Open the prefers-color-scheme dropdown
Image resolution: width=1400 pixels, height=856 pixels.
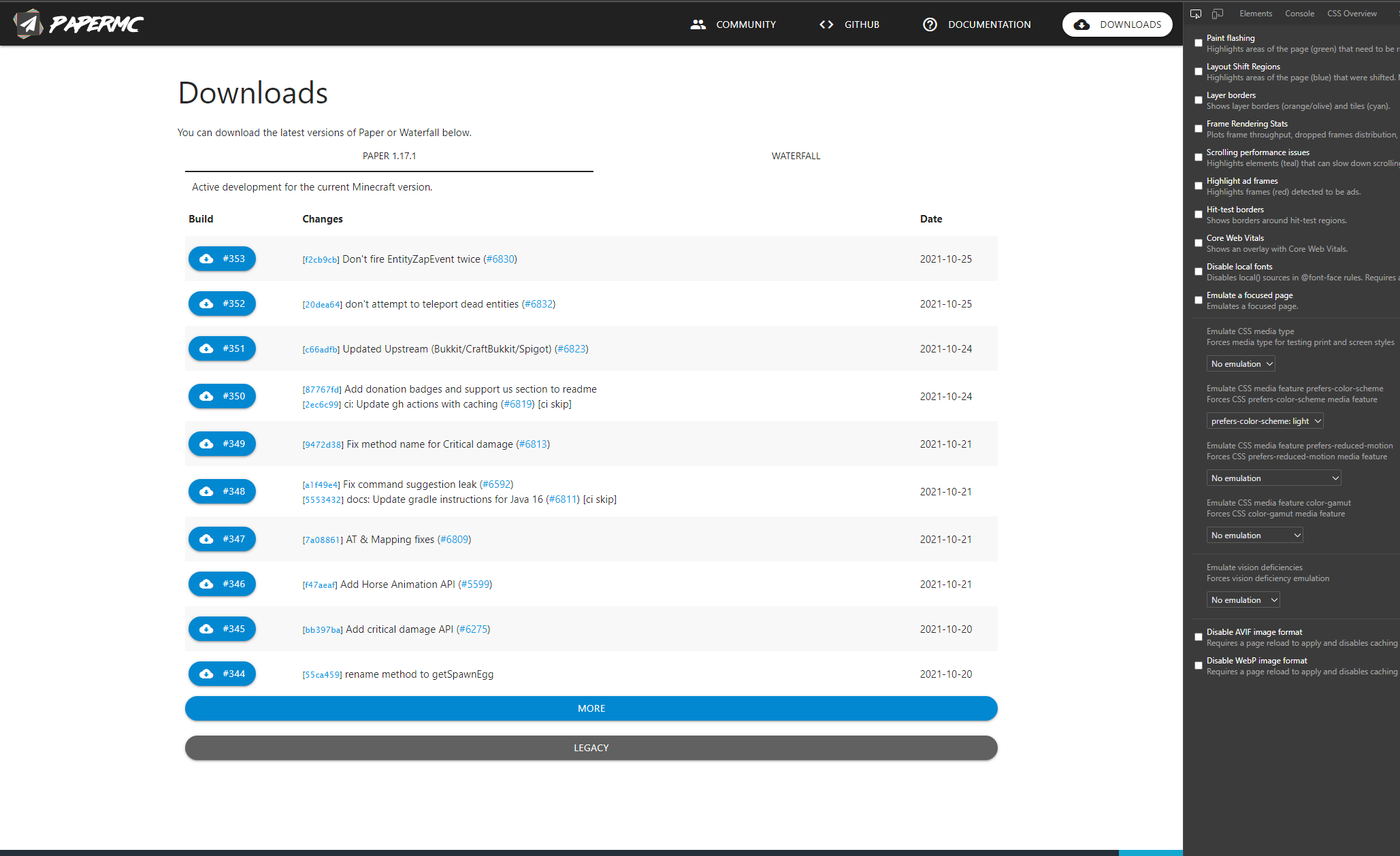pos(1264,421)
